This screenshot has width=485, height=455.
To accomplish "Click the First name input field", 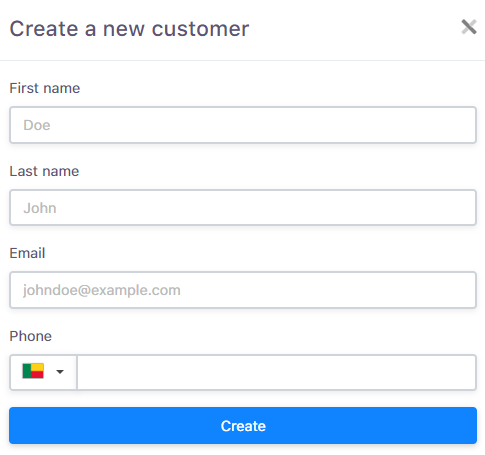I will point(243,125).
